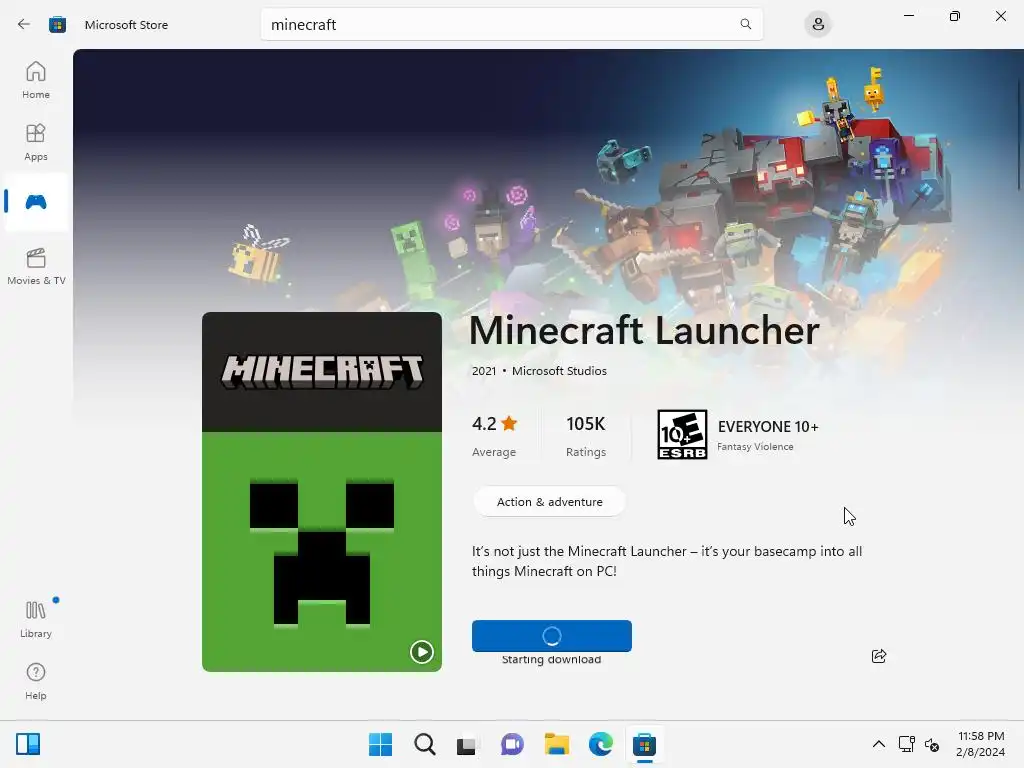Click the ESRB Everyone 10+ rating badge
Viewport: 1024px width, 768px height.
[682, 435]
